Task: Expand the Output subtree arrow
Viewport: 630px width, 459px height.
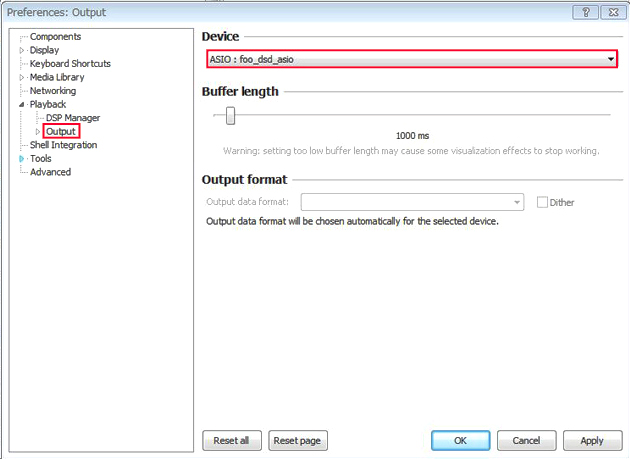Action: click(x=38, y=131)
